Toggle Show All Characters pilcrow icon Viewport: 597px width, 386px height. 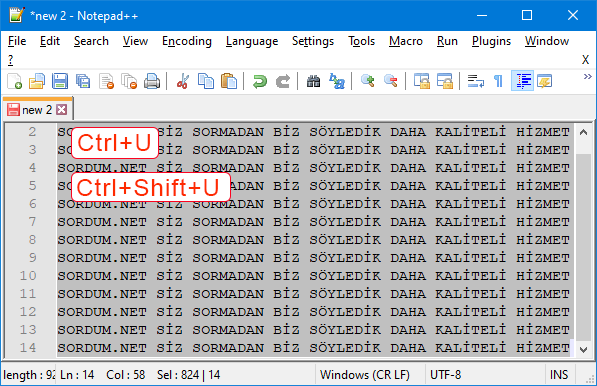(x=498, y=81)
